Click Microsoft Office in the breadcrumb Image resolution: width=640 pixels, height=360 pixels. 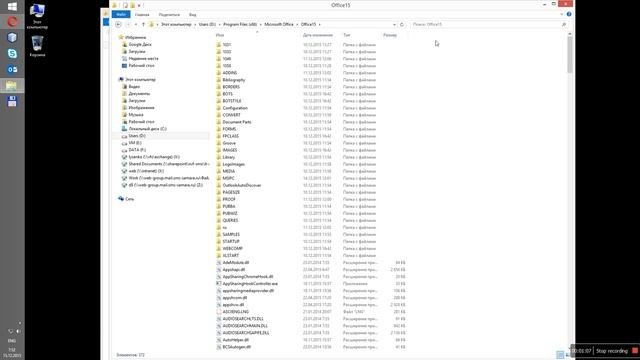point(279,24)
